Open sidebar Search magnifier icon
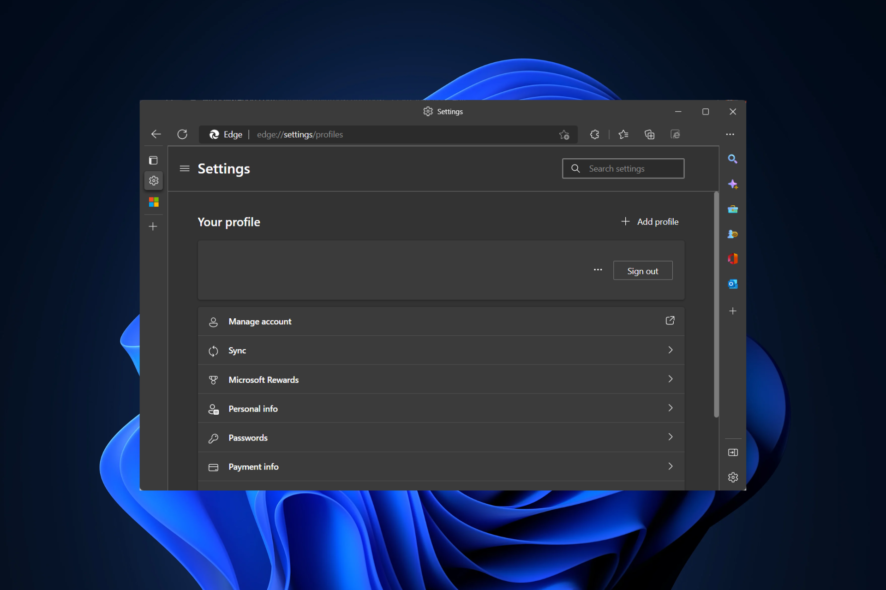 pos(732,159)
